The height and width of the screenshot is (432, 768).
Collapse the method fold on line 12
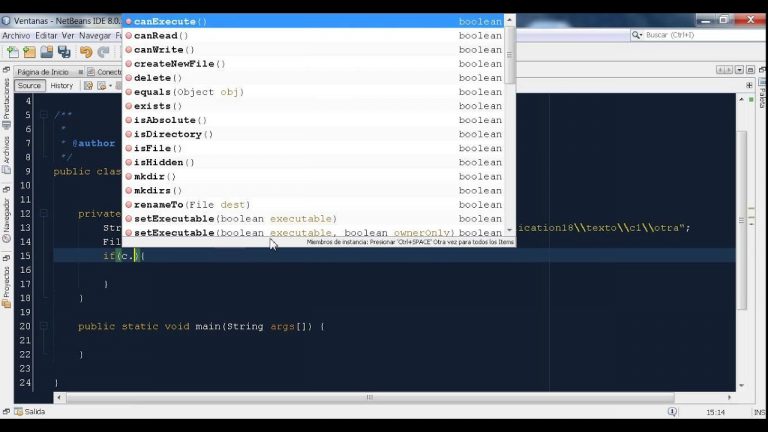click(44, 213)
